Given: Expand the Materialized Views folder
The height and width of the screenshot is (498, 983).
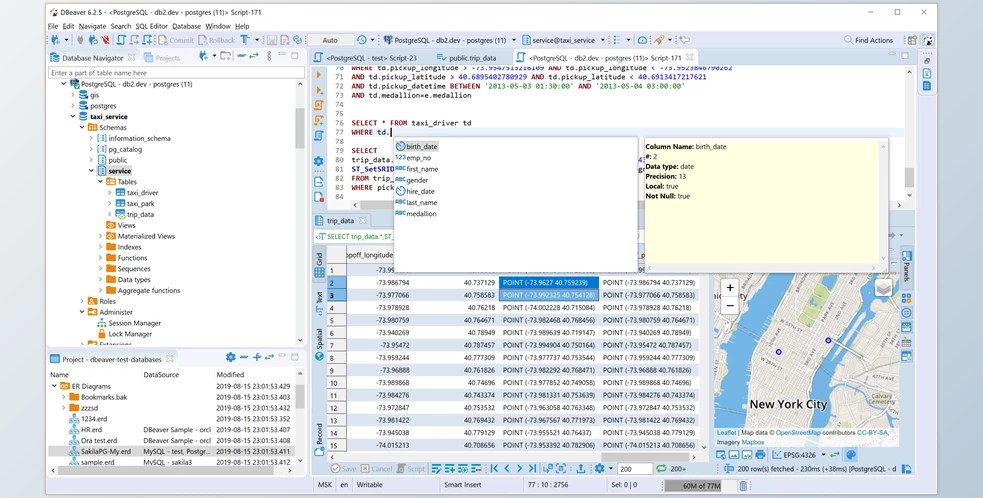Looking at the screenshot, I should pyautogui.click(x=100, y=236).
